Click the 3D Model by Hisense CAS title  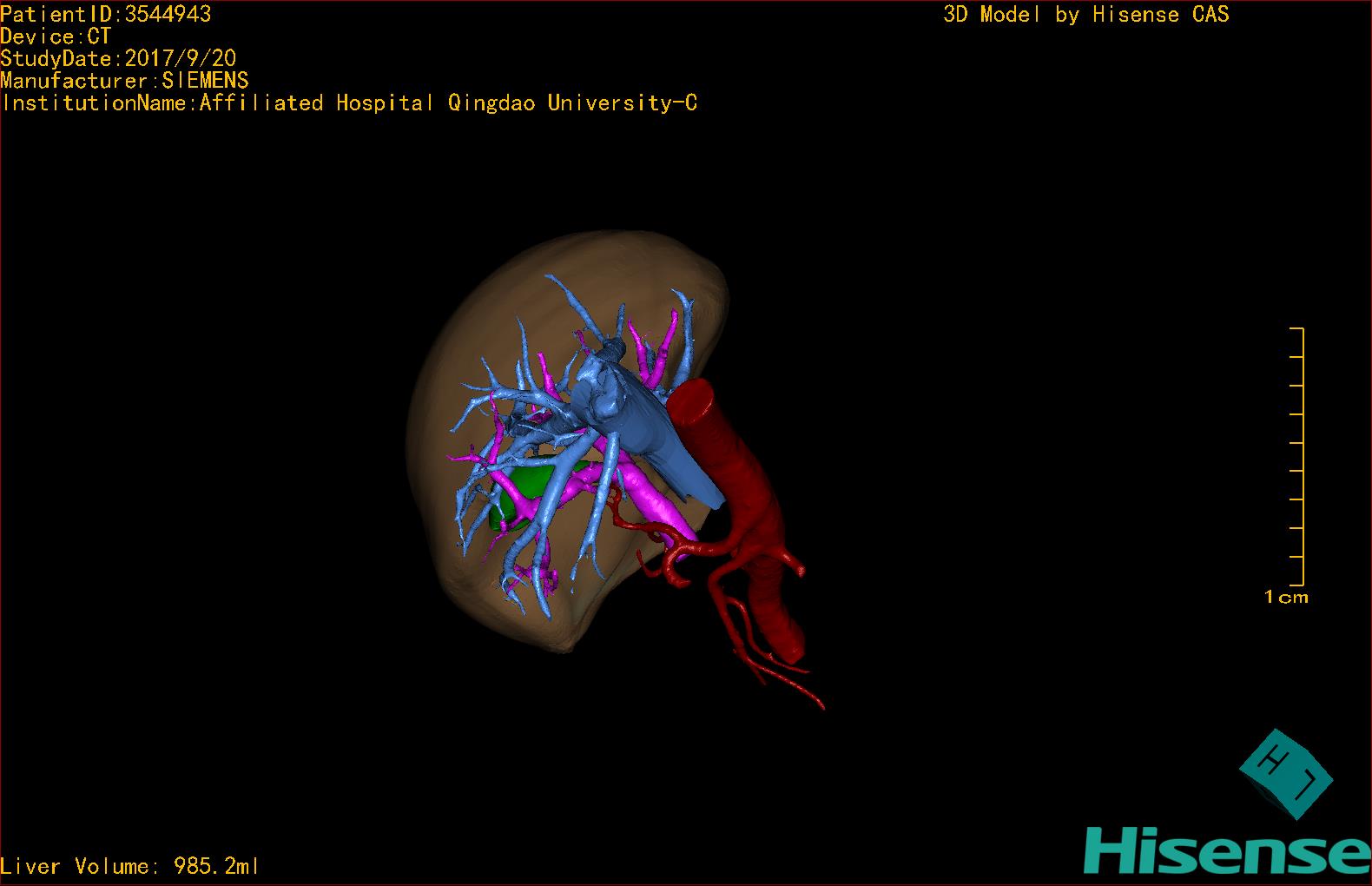point(1086,14)
